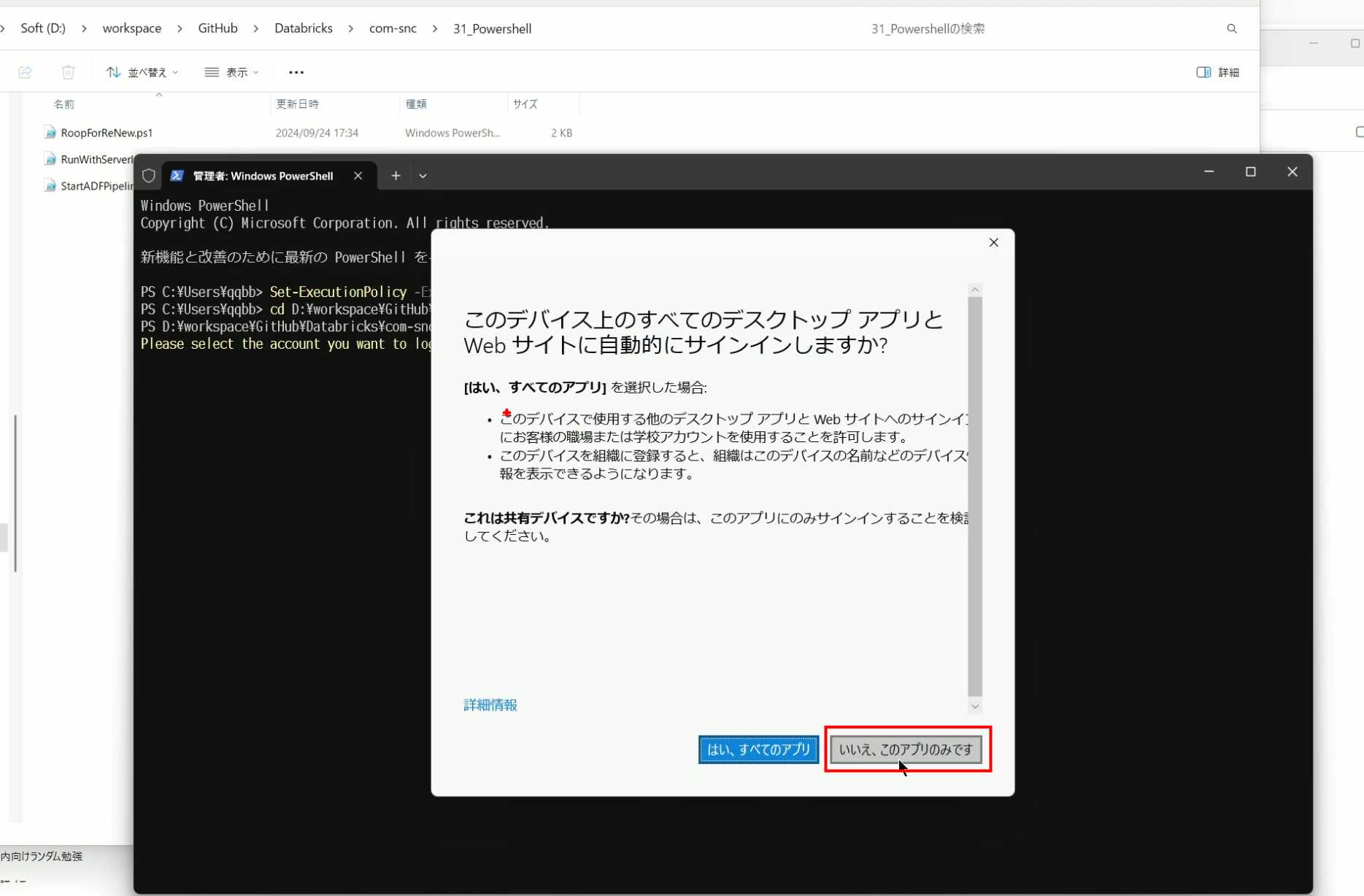Click the 'いいえ、このアプリのみです' button
Screen dimensions: 1364x896
(906, 749)
